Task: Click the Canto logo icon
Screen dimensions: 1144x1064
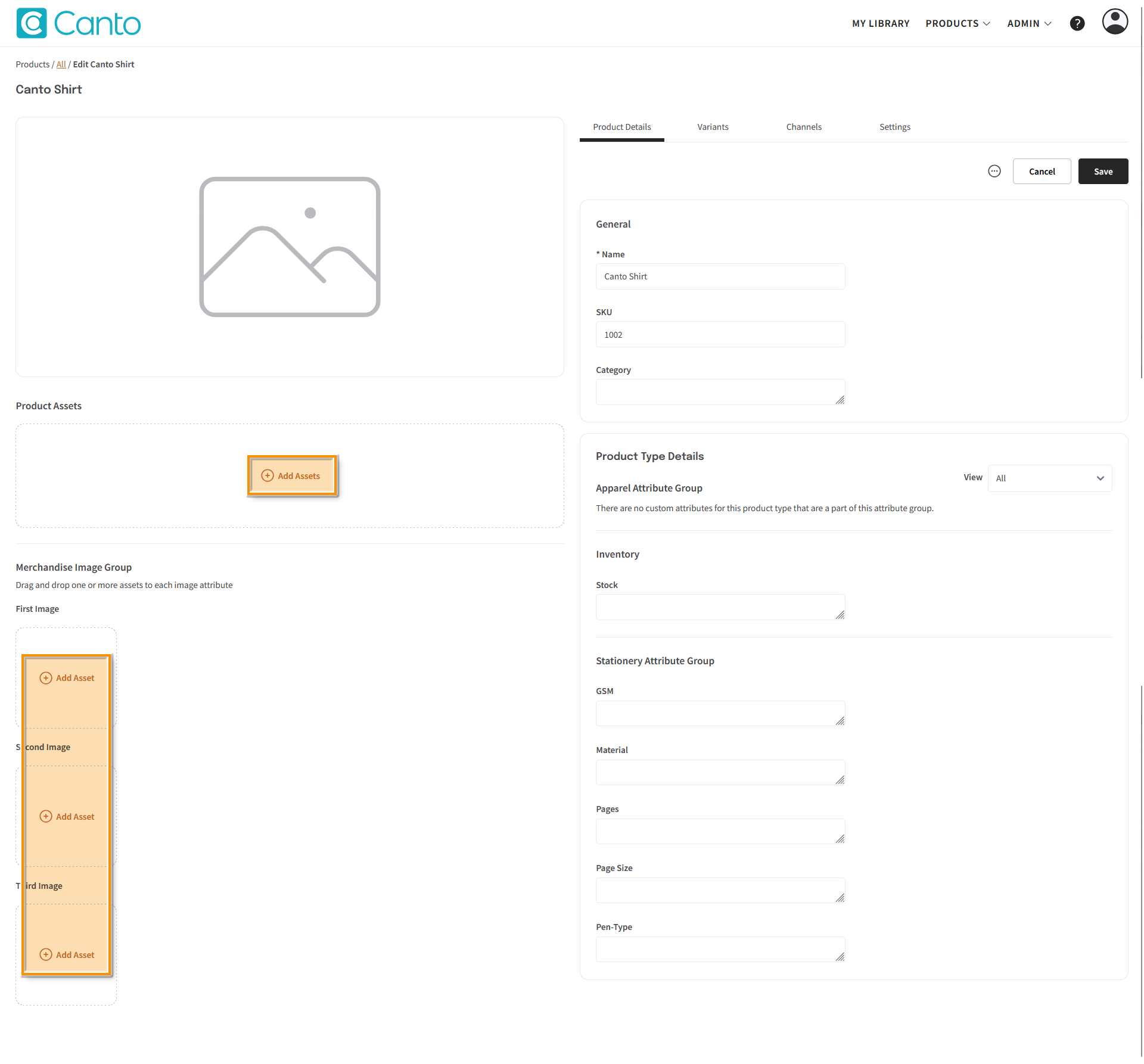Action: coord(32,23)
